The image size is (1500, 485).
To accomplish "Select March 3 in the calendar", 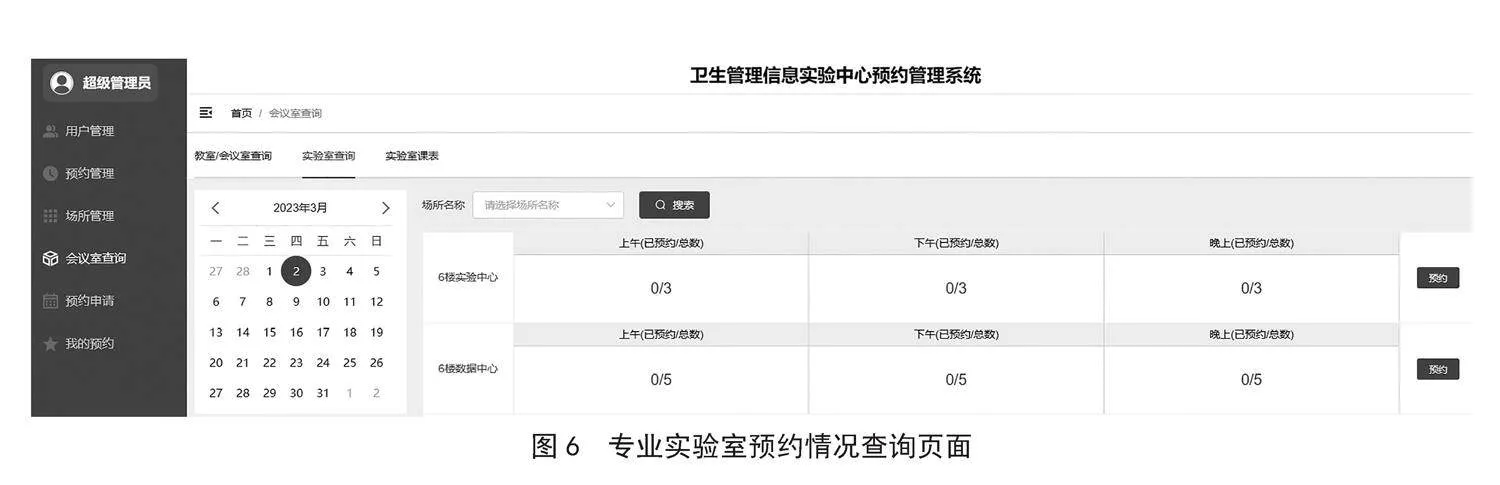I will pos(323,271).
